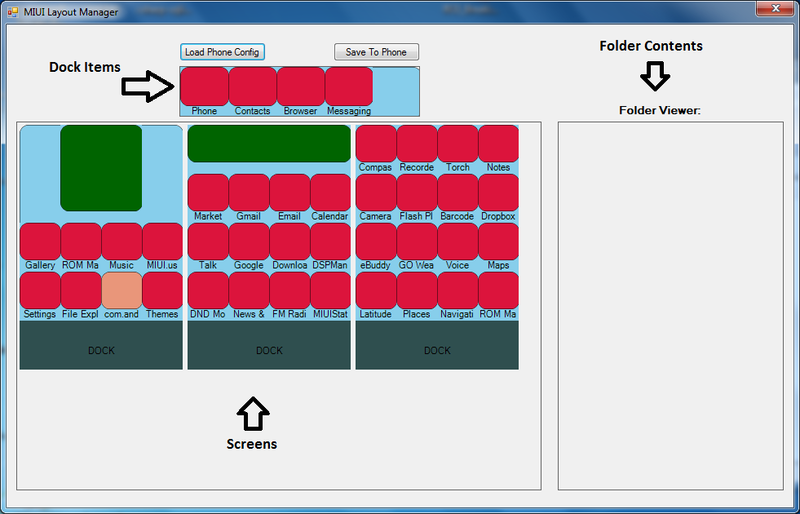Select the Contacts dock item icon
The height and width of the screenshot is (514, 800).
(x=252, y=86)
